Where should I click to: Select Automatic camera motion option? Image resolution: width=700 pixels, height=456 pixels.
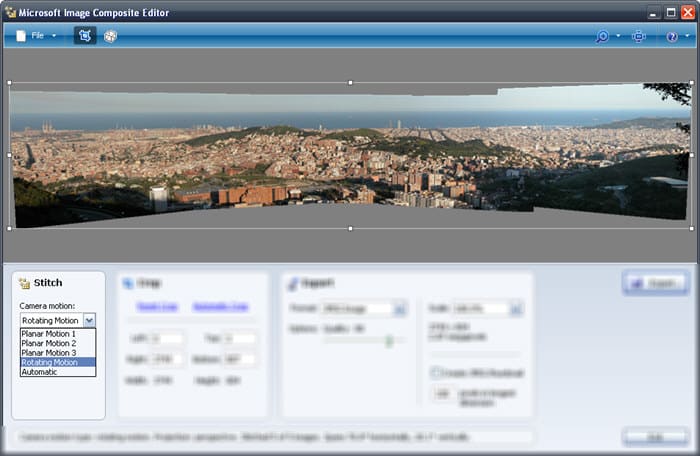point(40,372)
